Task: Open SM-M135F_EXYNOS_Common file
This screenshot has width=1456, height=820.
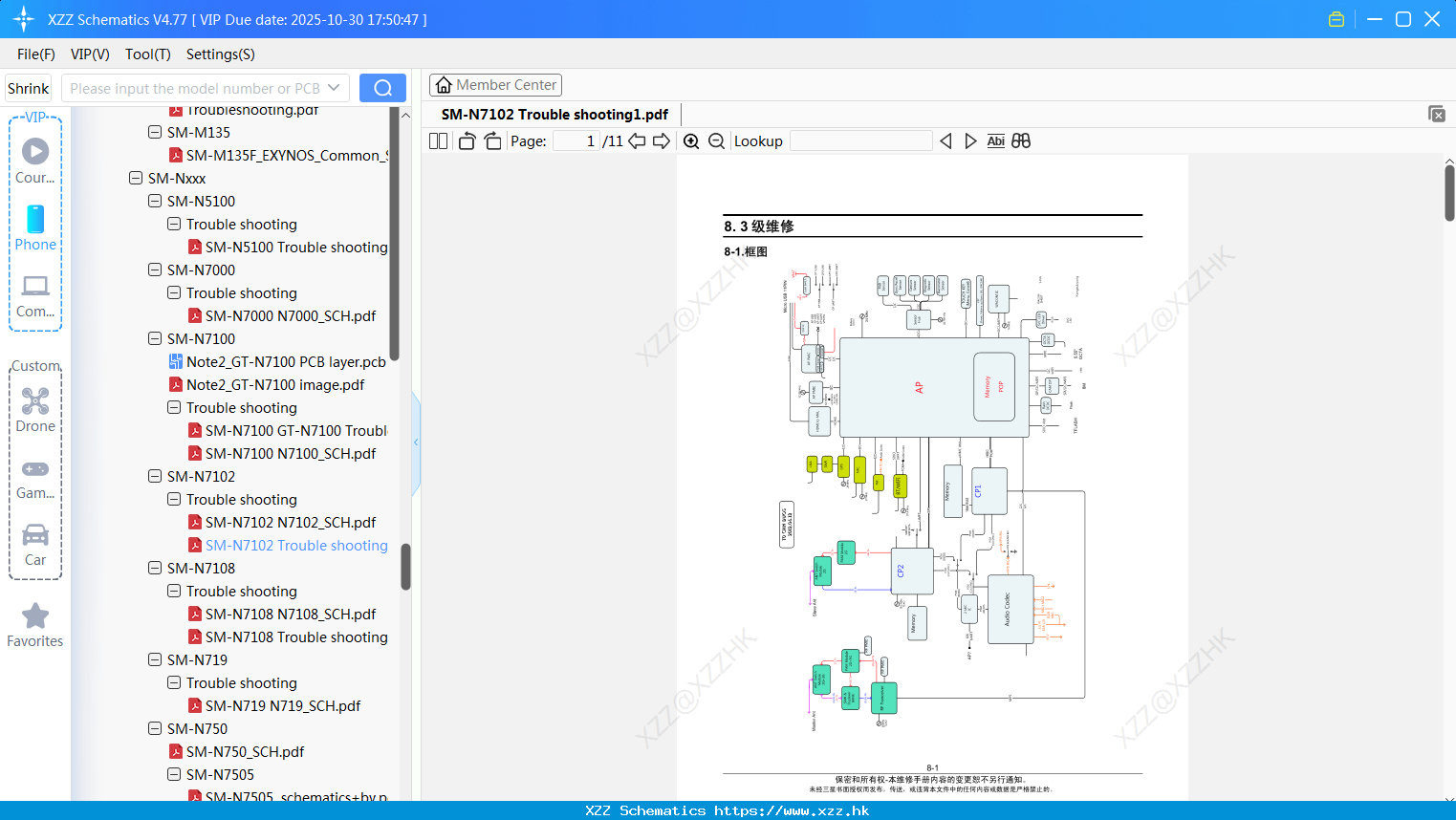Action: click(278, 155)
